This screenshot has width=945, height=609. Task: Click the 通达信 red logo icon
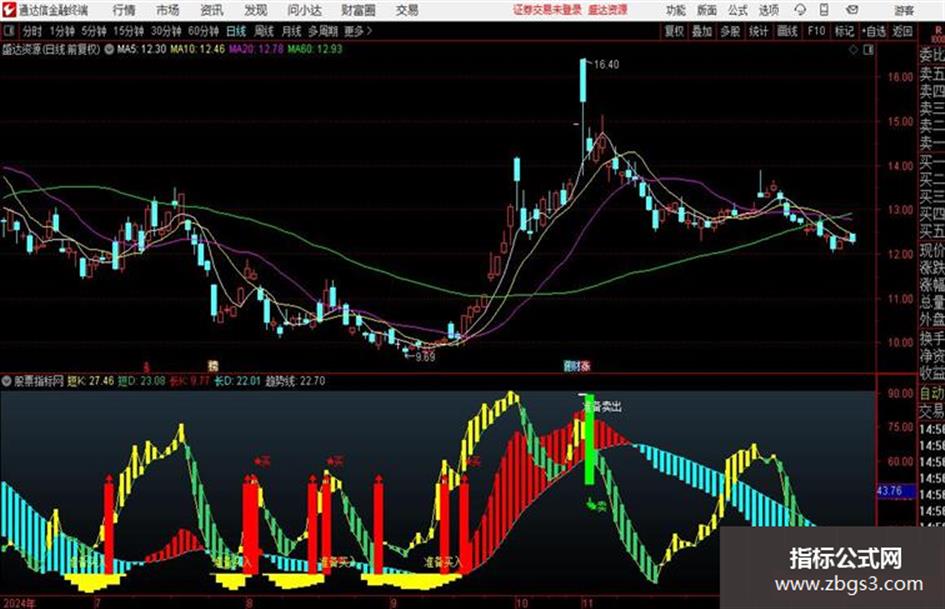point(9,10)
